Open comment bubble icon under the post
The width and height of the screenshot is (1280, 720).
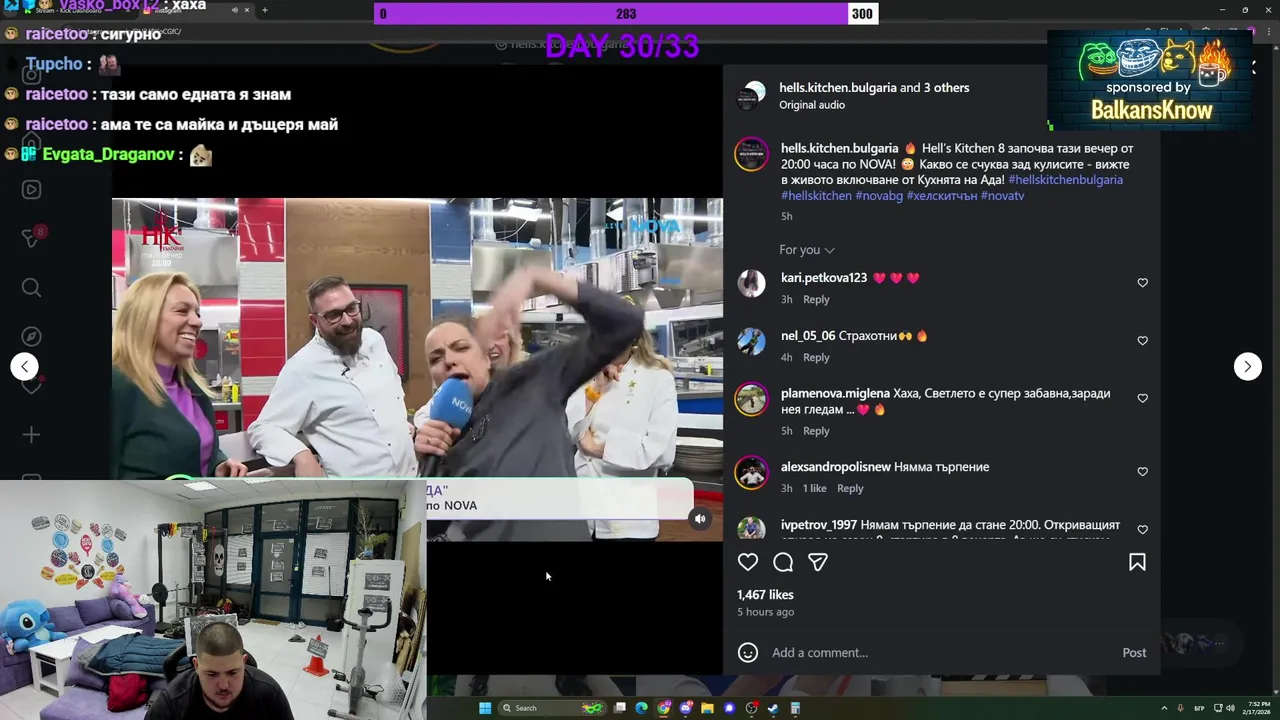coord(783,562)
